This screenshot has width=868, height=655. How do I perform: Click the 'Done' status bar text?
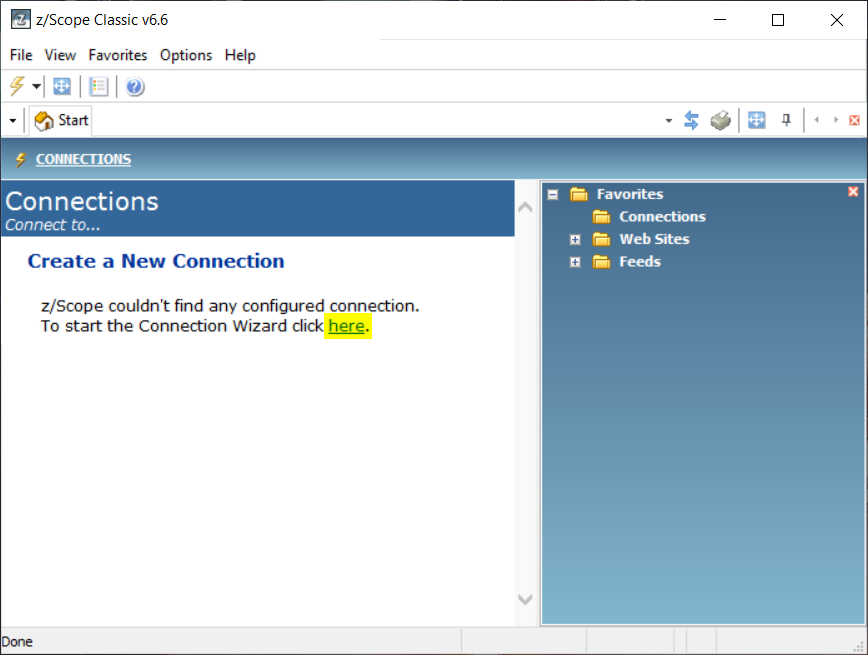[17, 642]
